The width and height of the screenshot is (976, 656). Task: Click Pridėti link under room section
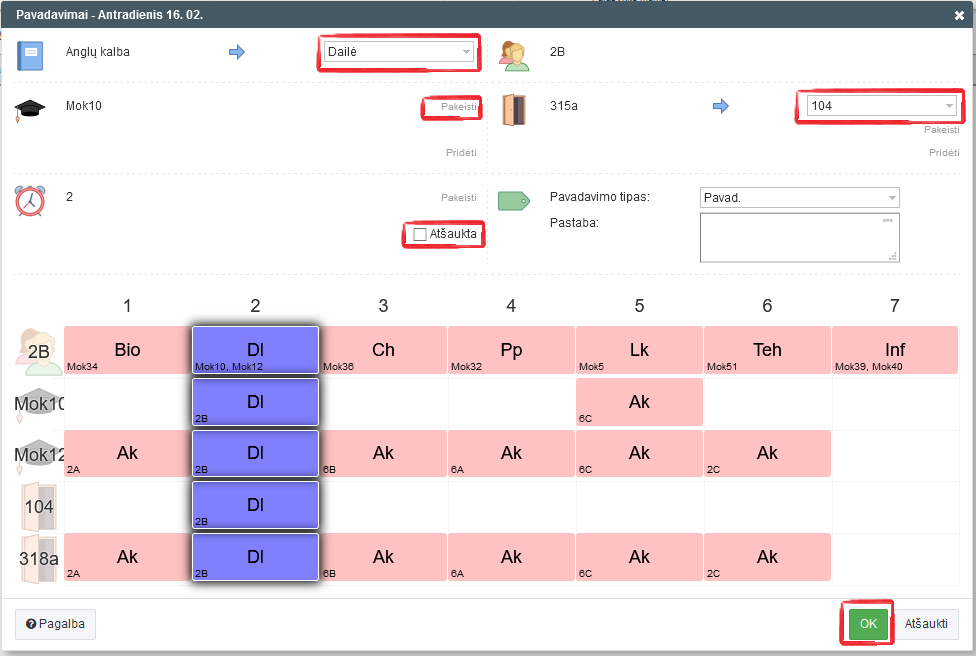(944, 152)
